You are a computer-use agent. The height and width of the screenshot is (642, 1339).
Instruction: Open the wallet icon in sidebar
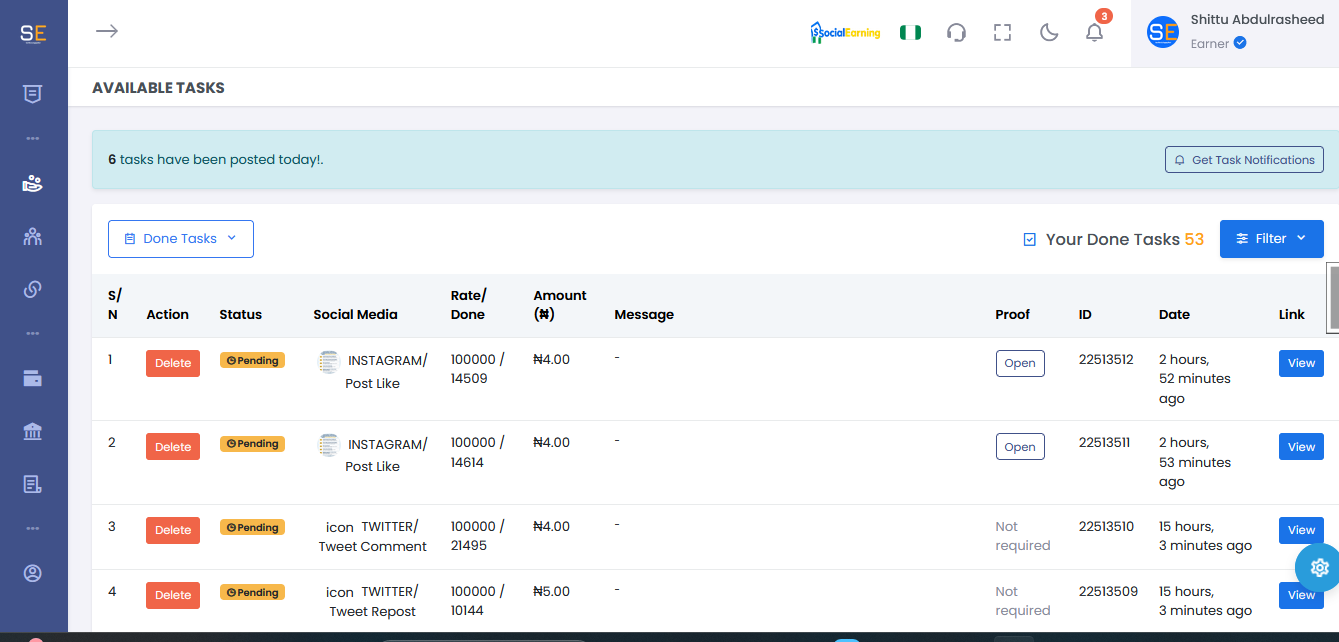[33, 379]
